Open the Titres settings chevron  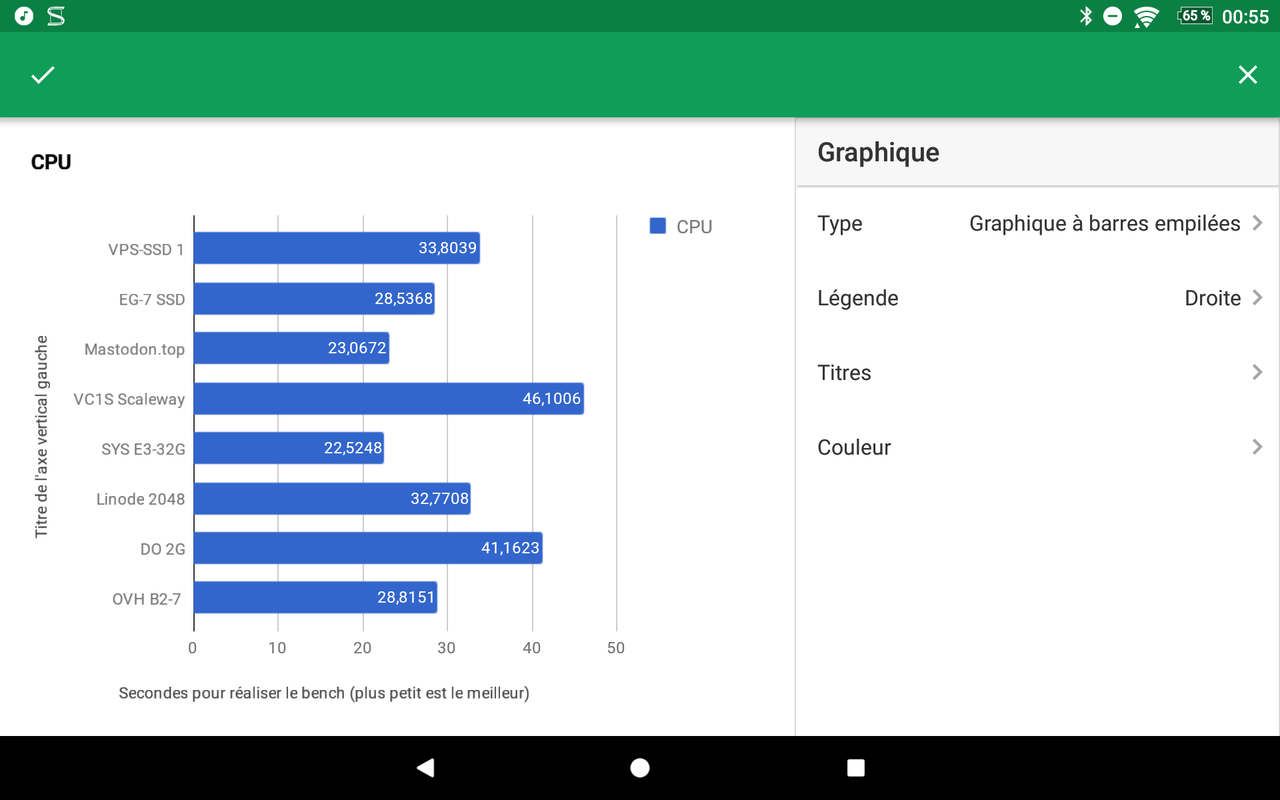[1257, 372]
